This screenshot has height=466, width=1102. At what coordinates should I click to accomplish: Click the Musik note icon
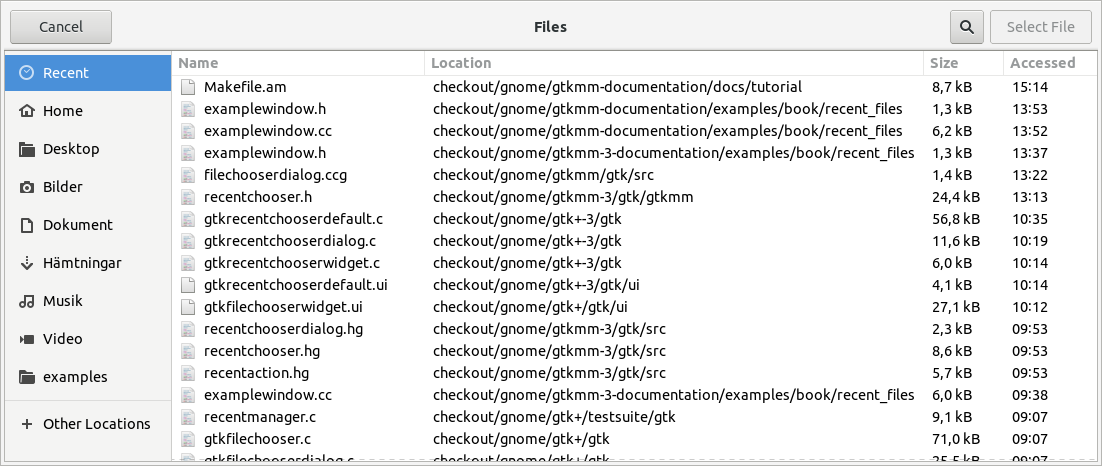[27, 301]
